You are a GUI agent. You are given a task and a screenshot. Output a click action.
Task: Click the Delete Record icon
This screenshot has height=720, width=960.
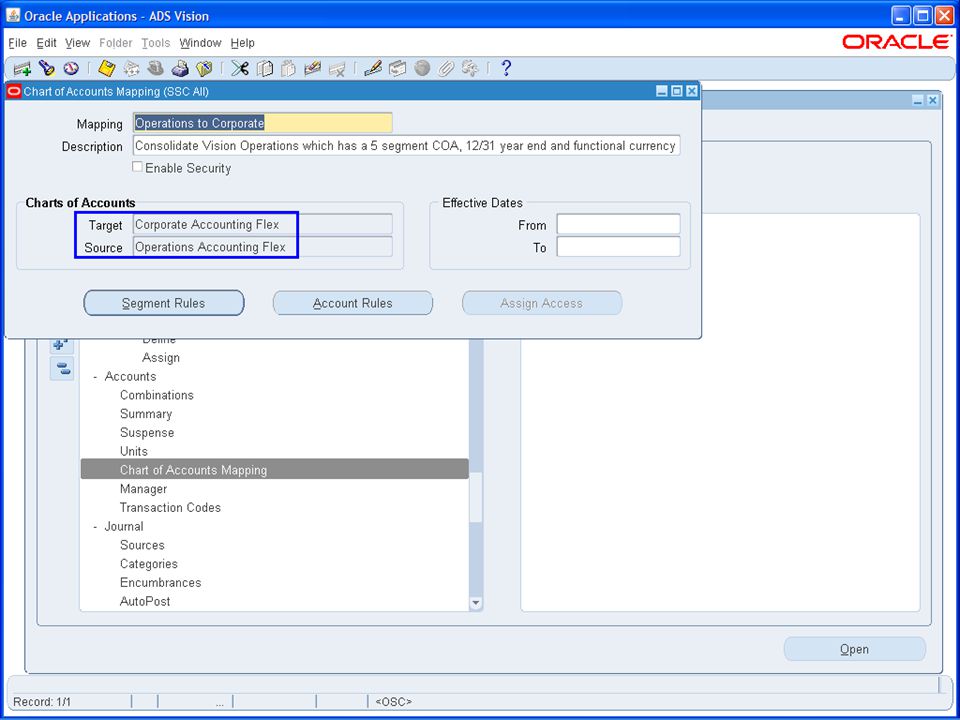pos(337,68)
